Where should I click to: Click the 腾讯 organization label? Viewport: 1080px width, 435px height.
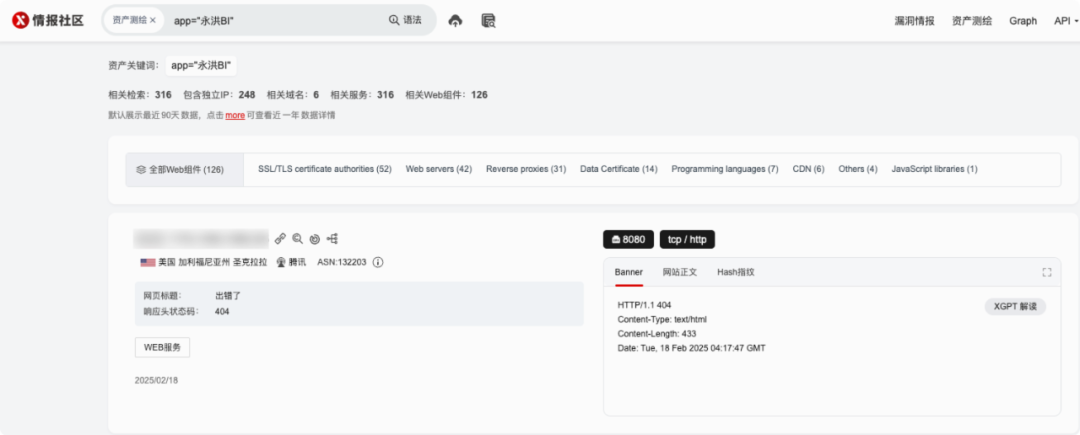pos(298,262)
